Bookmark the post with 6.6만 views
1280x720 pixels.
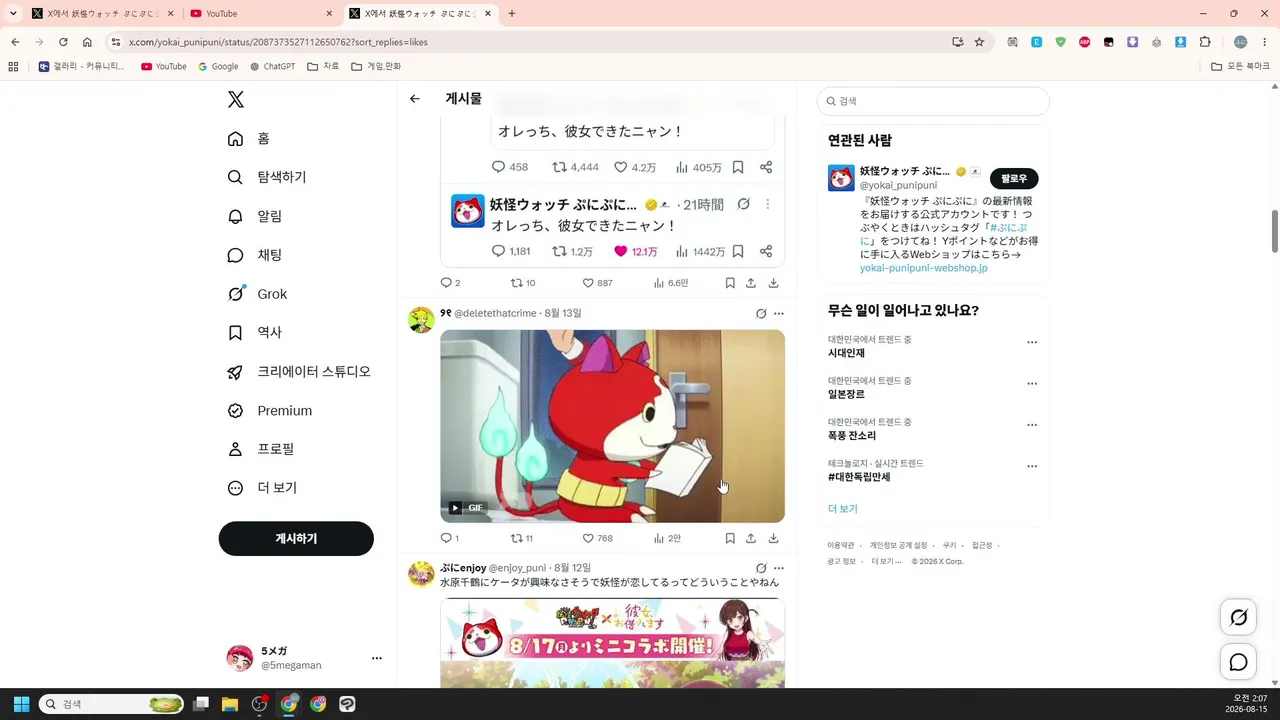pyautogui.click(x=730, y=283)
